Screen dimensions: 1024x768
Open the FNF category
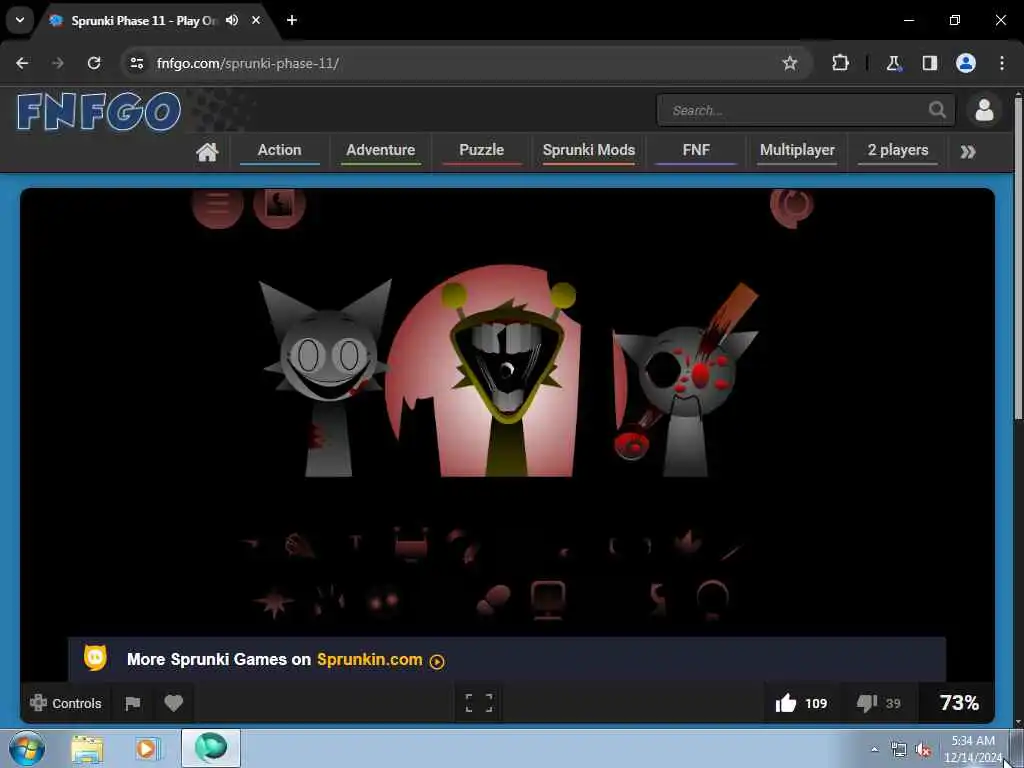pos(696,150)
